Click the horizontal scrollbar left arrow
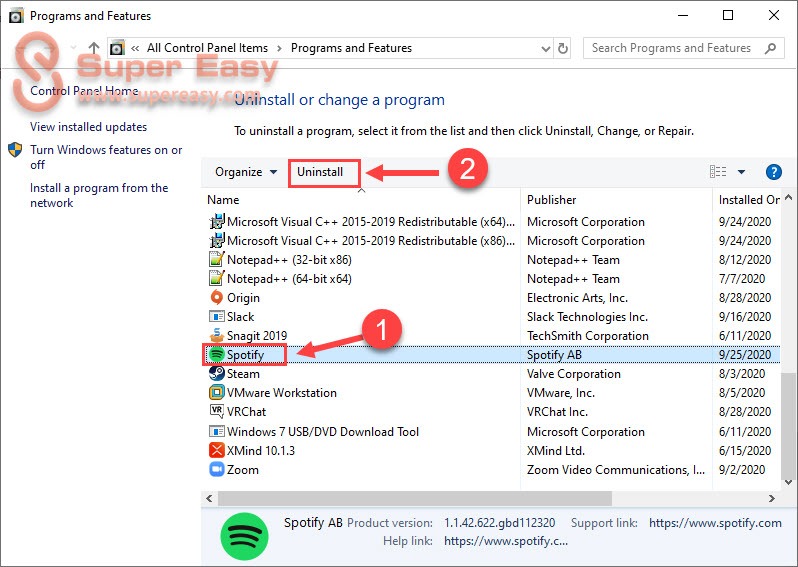Image resolution: width=798 pixels, height=567 pixels. coord(209,498)
